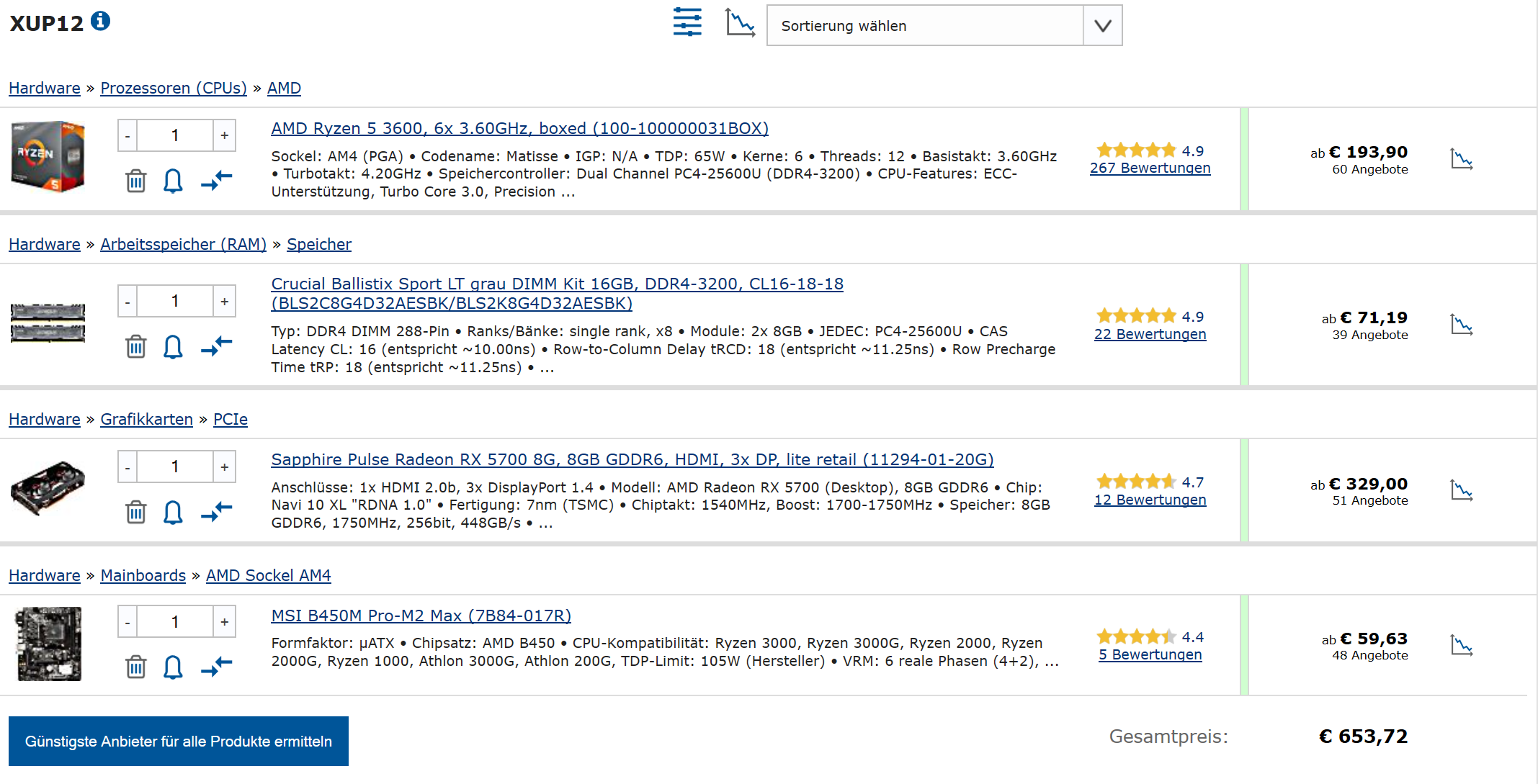Image resolution: width=1538 pixels, height=784 pixels.
Task: Increase Sapphire RX 5700 quantity with plus
Action: (x=225, y=467)
